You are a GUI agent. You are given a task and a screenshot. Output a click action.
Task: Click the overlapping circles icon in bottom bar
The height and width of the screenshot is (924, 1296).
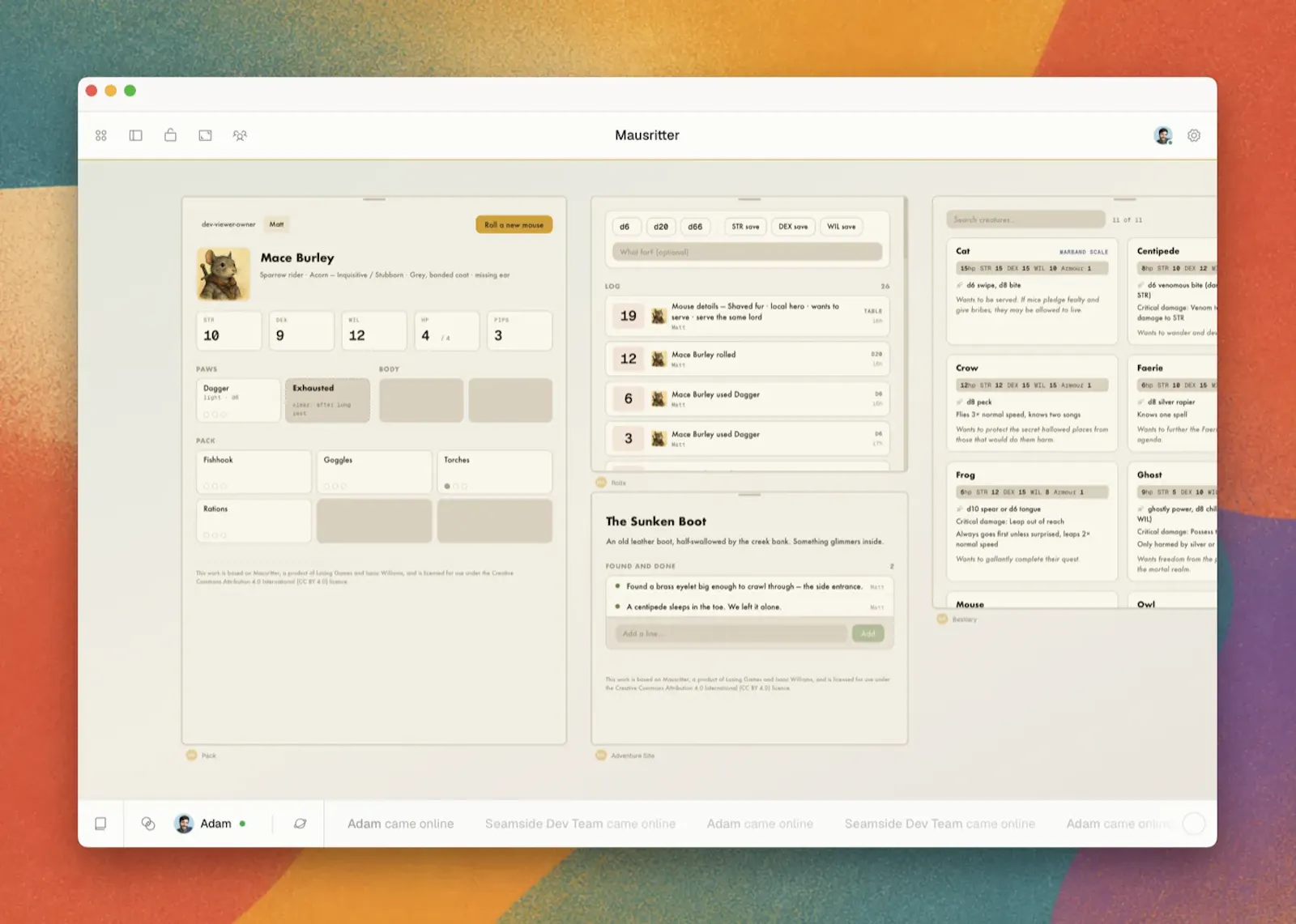click(x=148, y=824)
